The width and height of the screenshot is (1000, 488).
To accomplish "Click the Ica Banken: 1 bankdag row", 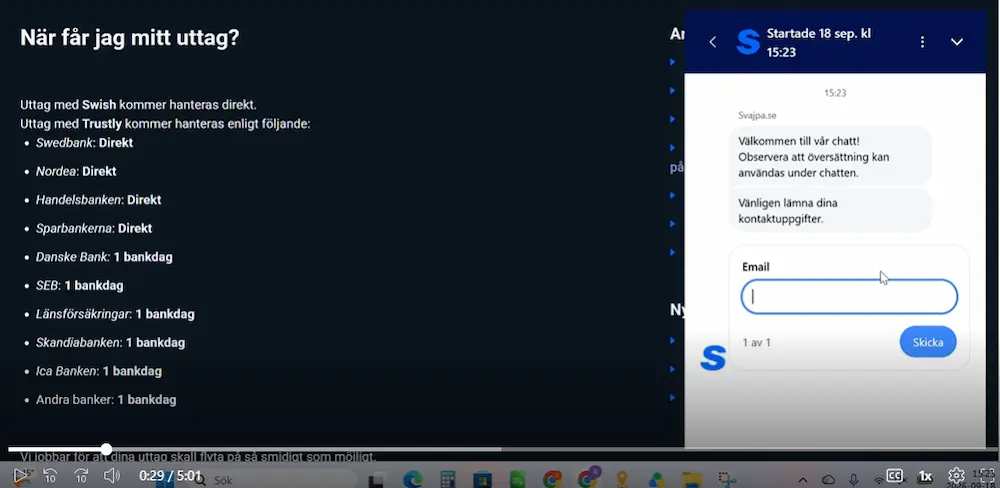I will tap(99, 371).
